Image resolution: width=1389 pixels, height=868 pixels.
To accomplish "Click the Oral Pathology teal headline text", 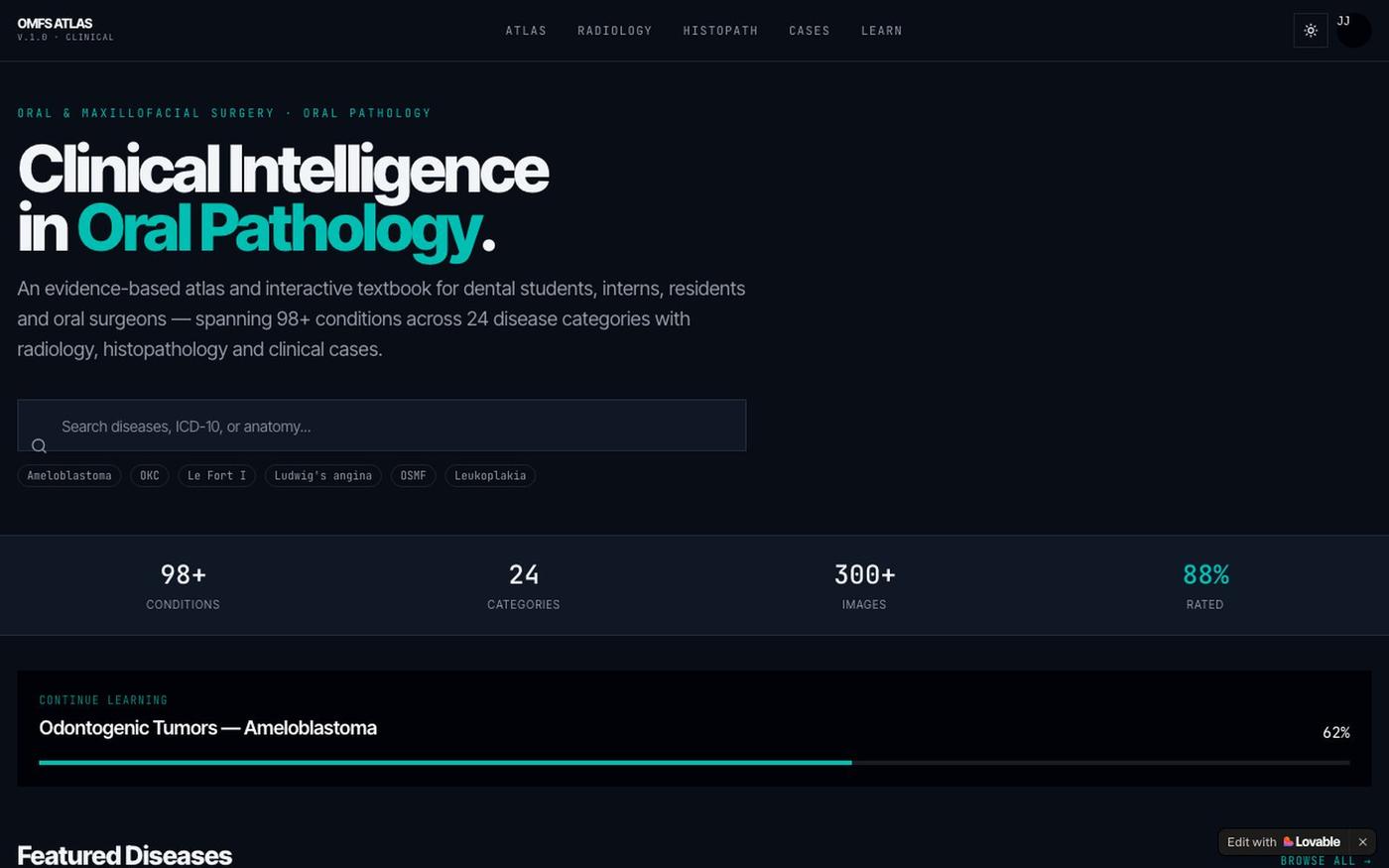I will (279, 229).
